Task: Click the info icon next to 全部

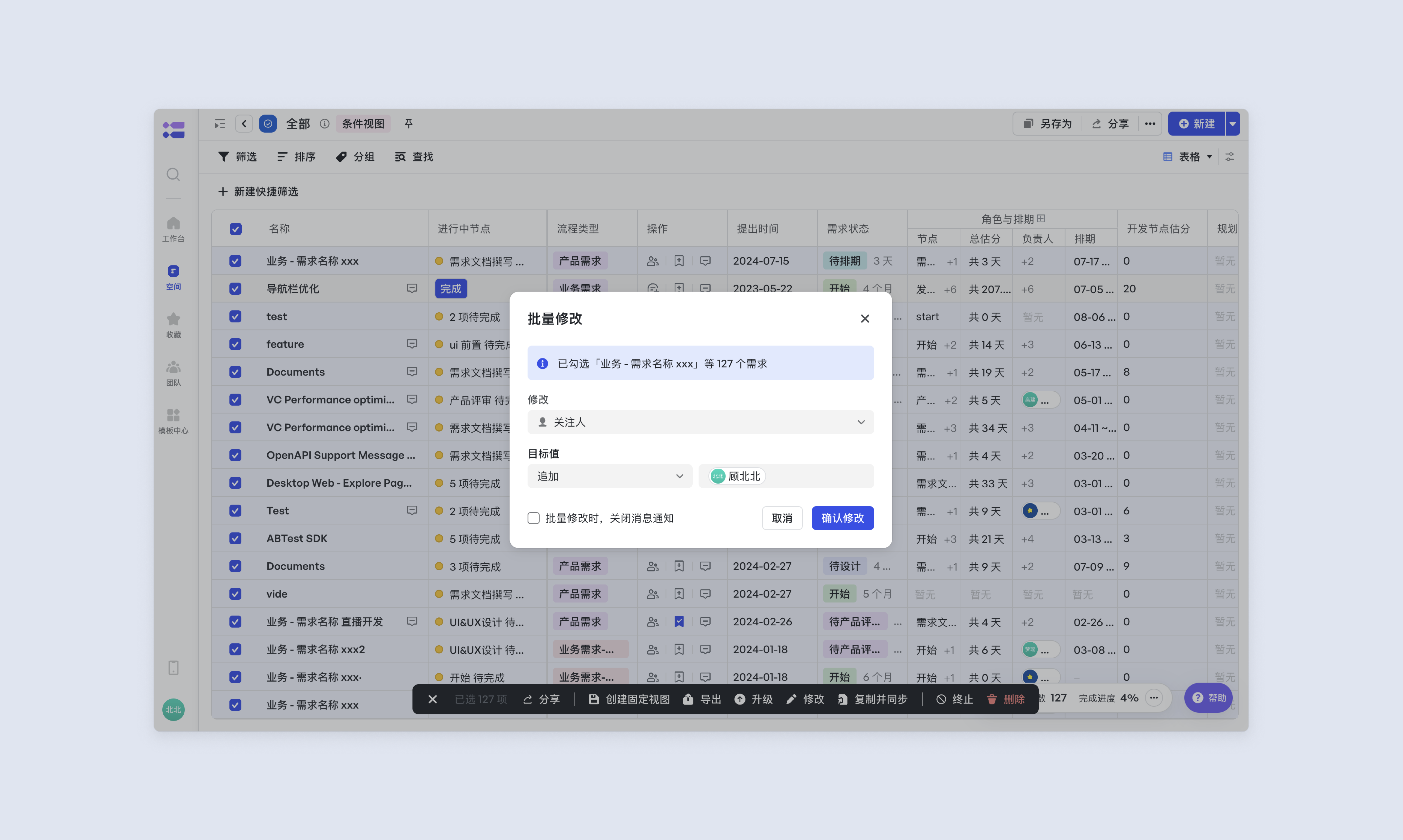Action: tap(324, 124)
